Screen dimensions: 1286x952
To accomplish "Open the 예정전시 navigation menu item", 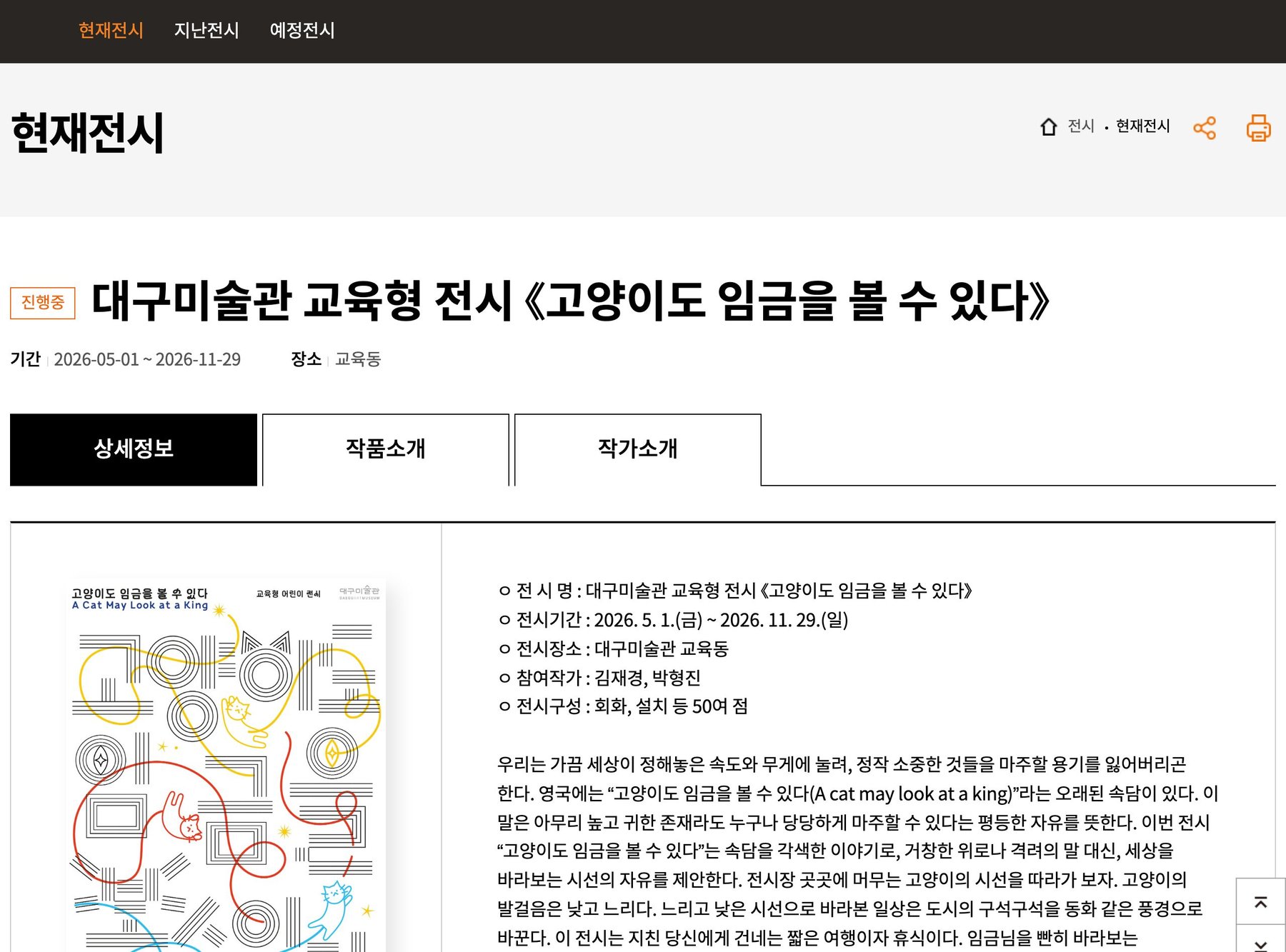I will [302, 30].
